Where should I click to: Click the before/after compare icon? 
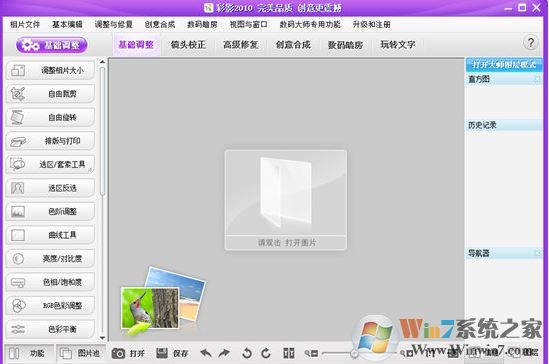pos(289,353)
